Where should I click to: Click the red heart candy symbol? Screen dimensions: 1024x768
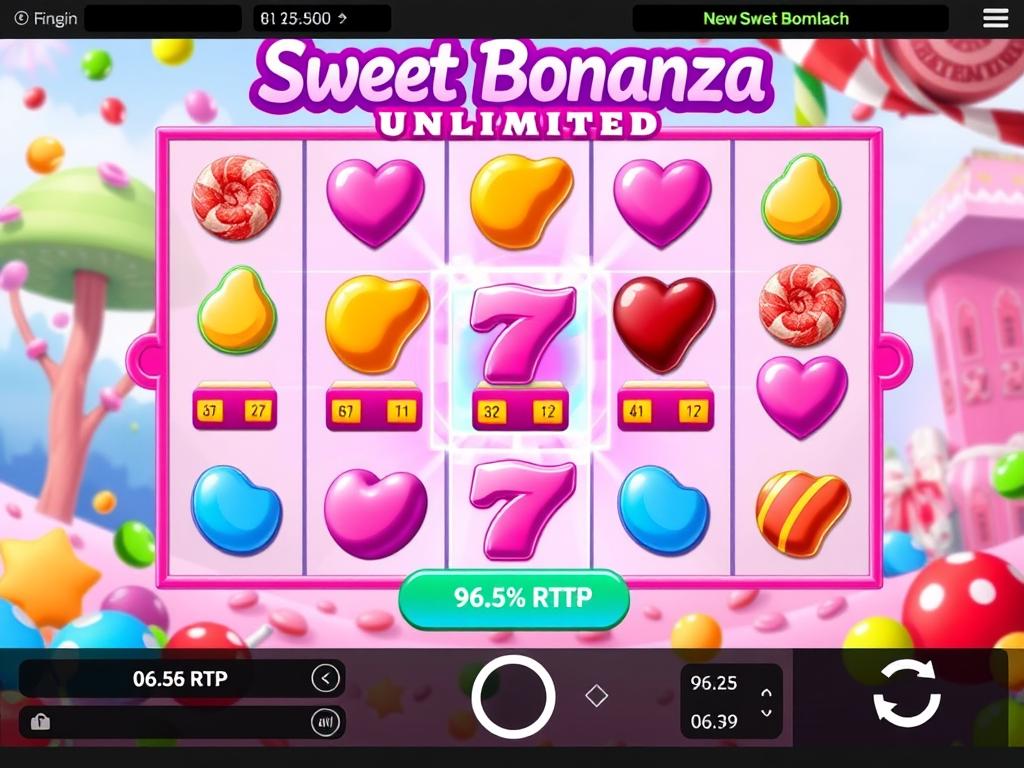point(664,323)
